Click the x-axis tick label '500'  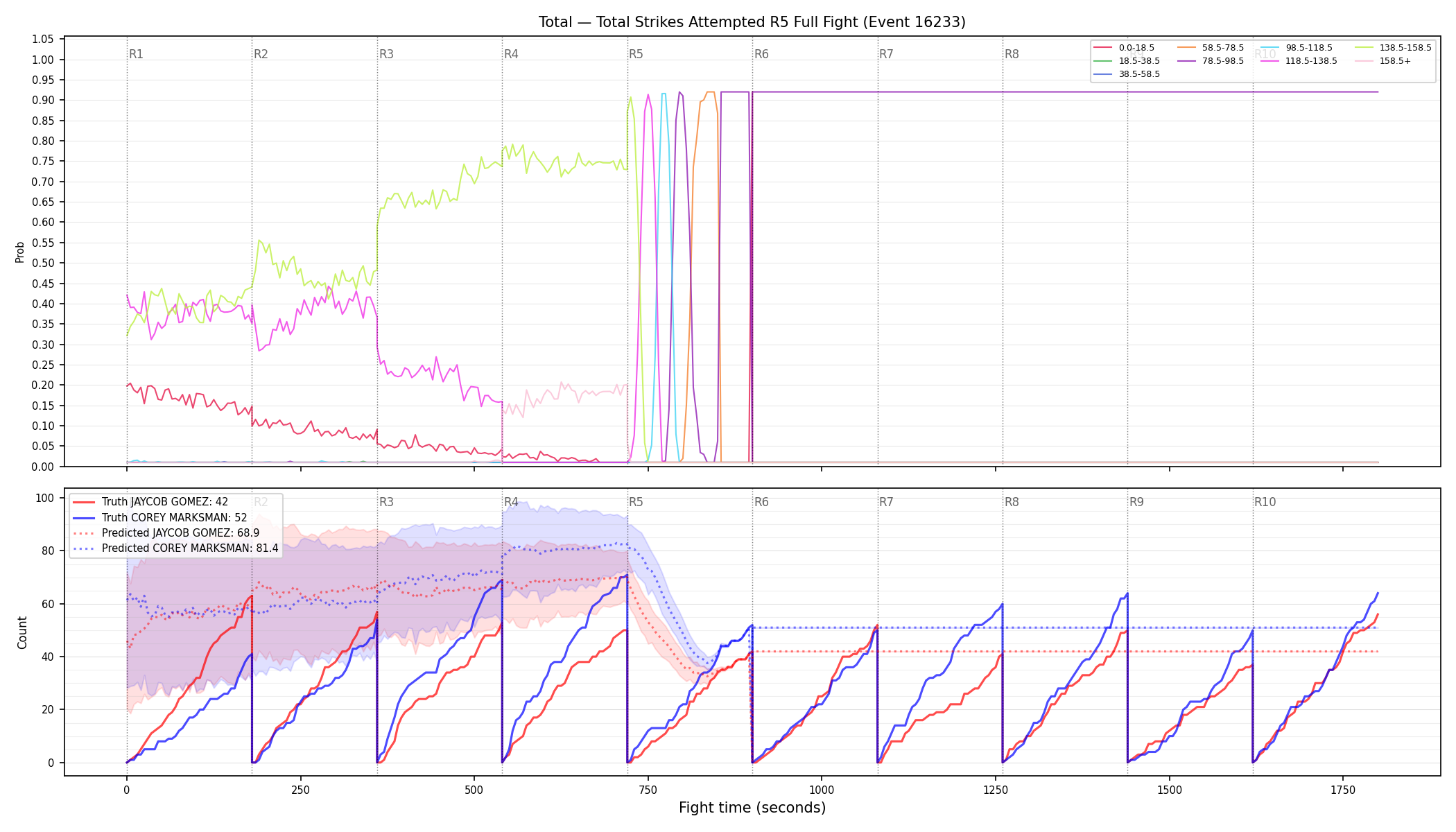coord(474,790)
